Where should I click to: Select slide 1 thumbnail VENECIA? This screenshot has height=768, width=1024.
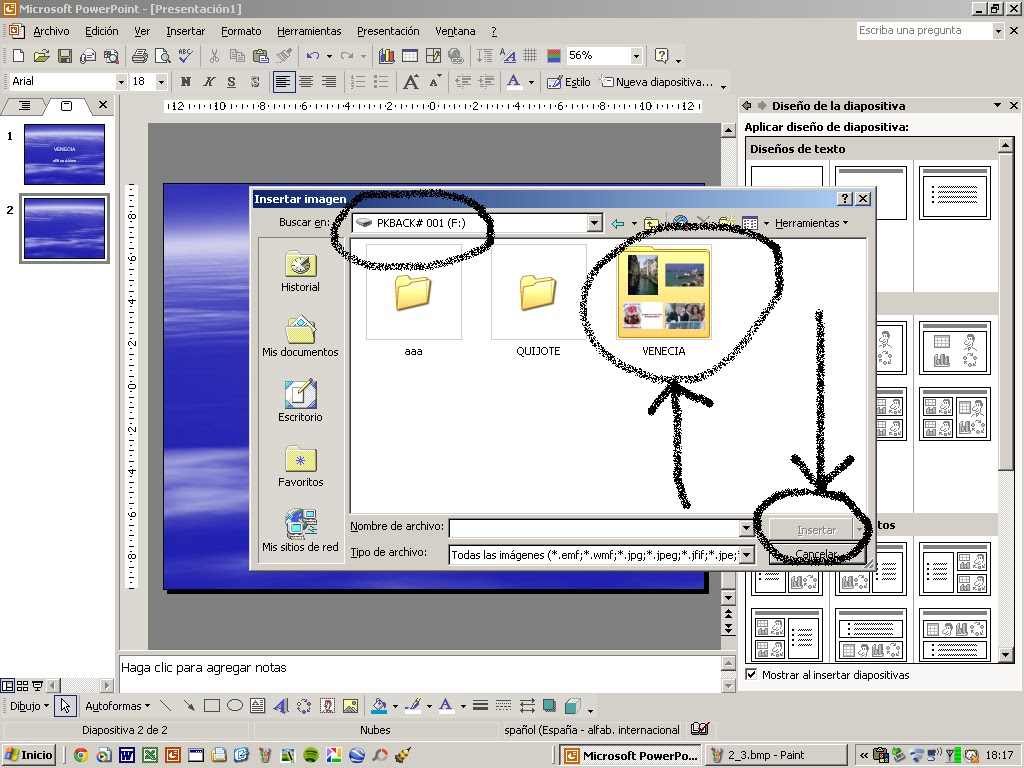coord(64,155)
